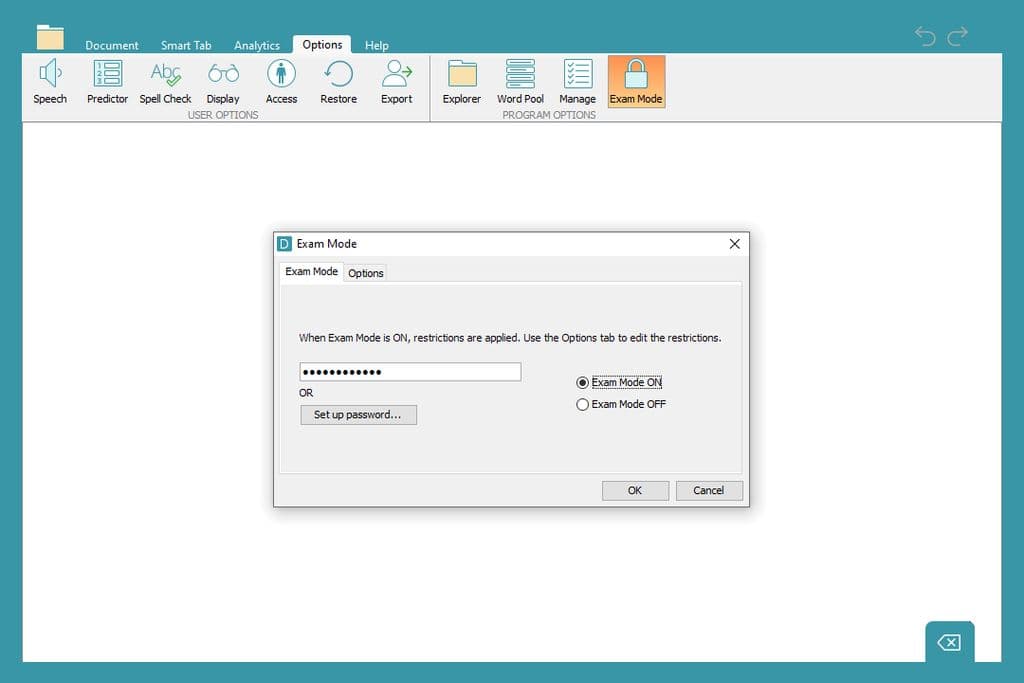
Task: Click into the password input field
Action: (x=410, y=372)
